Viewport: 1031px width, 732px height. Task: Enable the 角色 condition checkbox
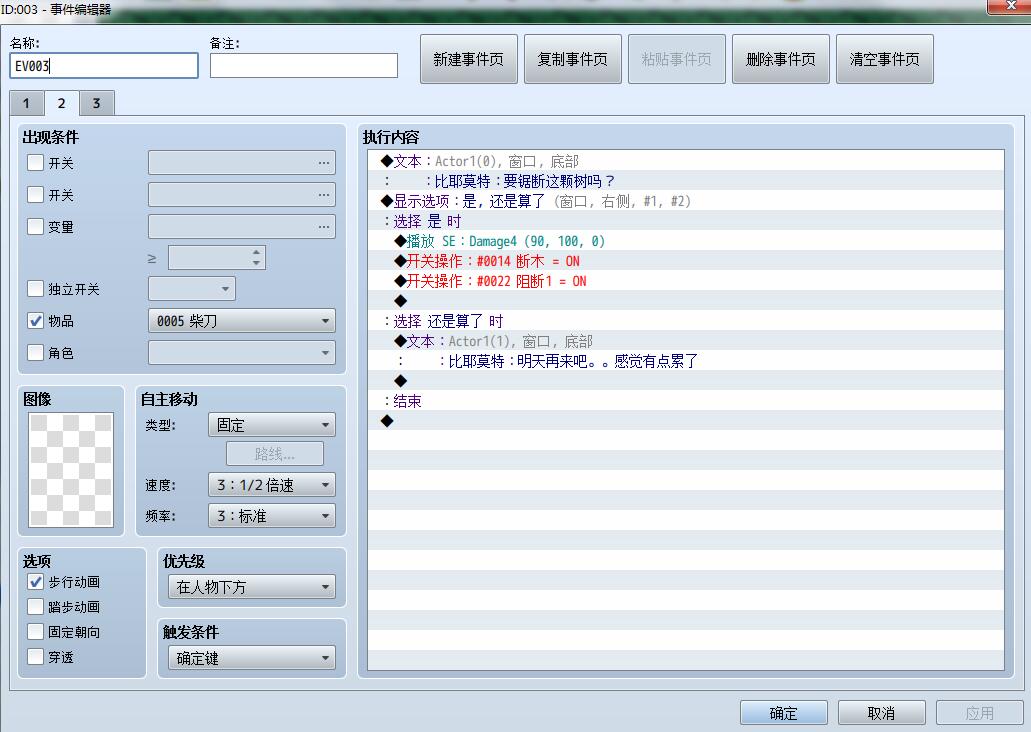coord(36,353)
